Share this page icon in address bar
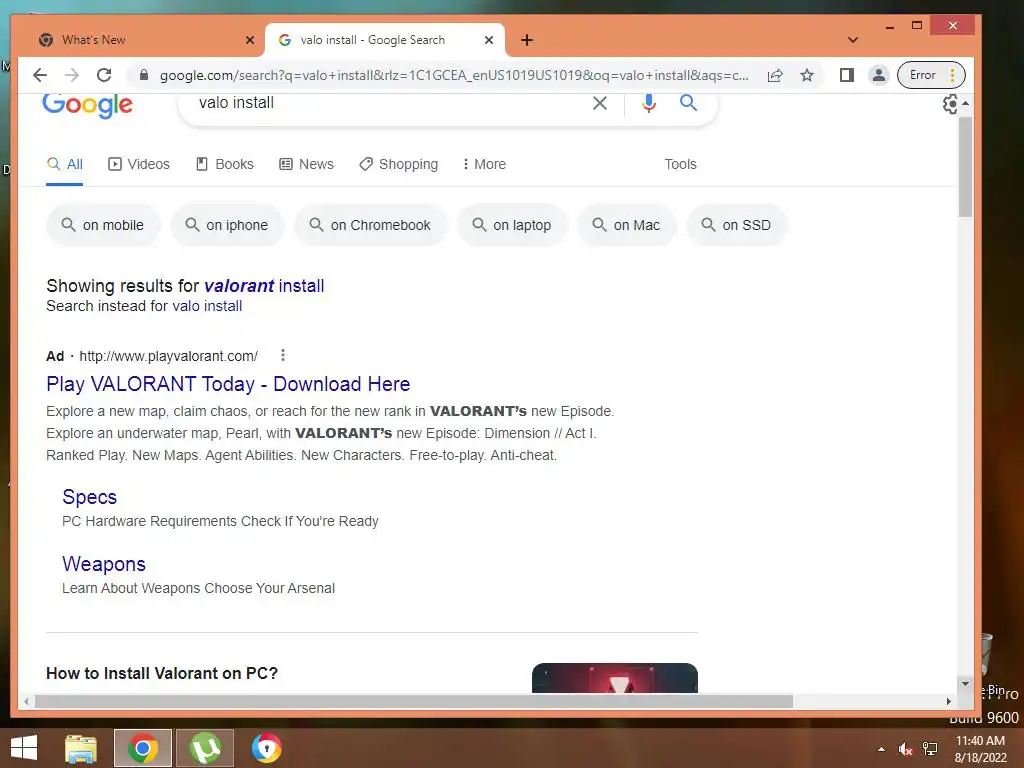 point(775,75)
